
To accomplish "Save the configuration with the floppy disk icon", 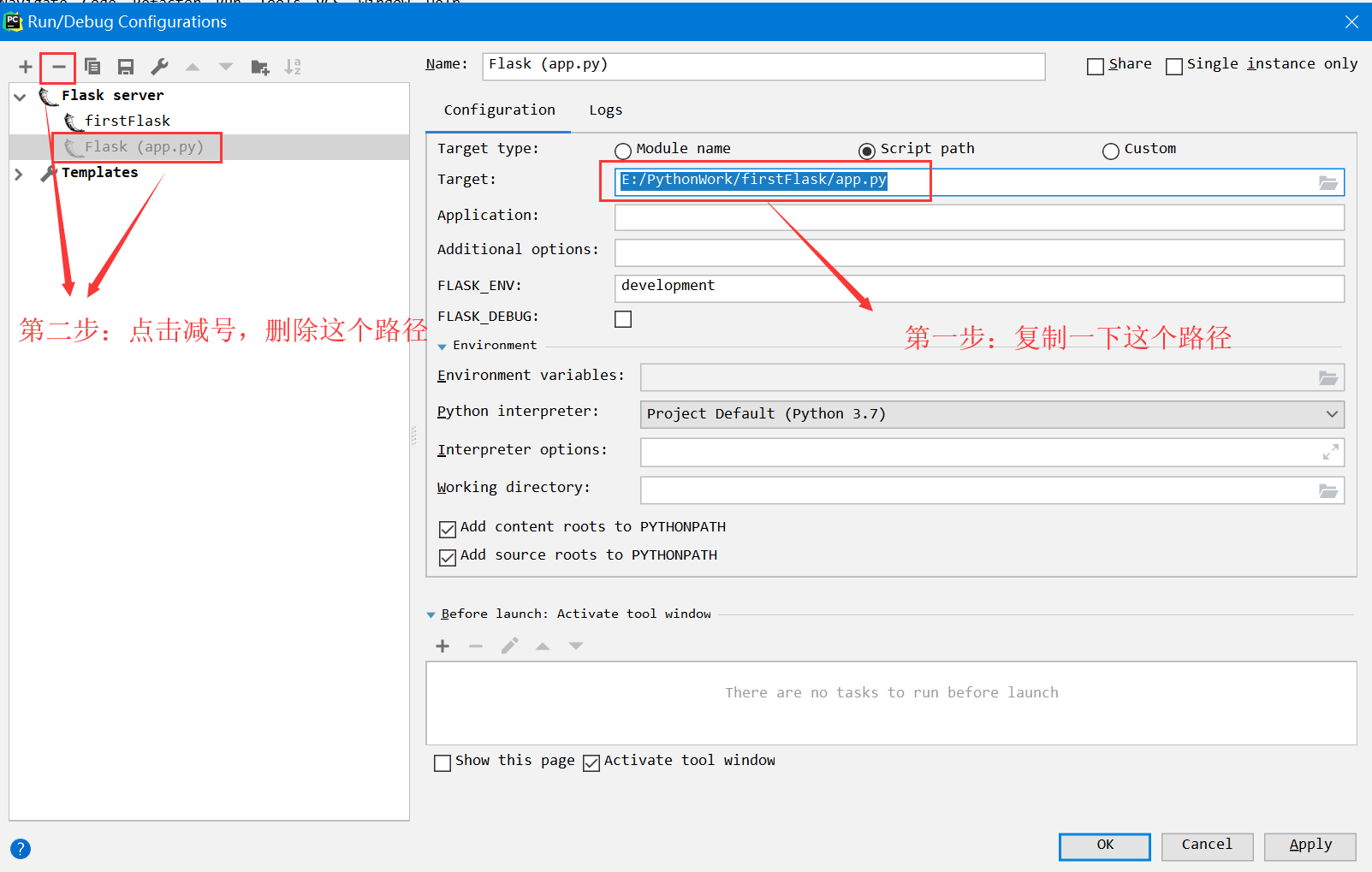I will pyautogui.click(x=126, y=67).
